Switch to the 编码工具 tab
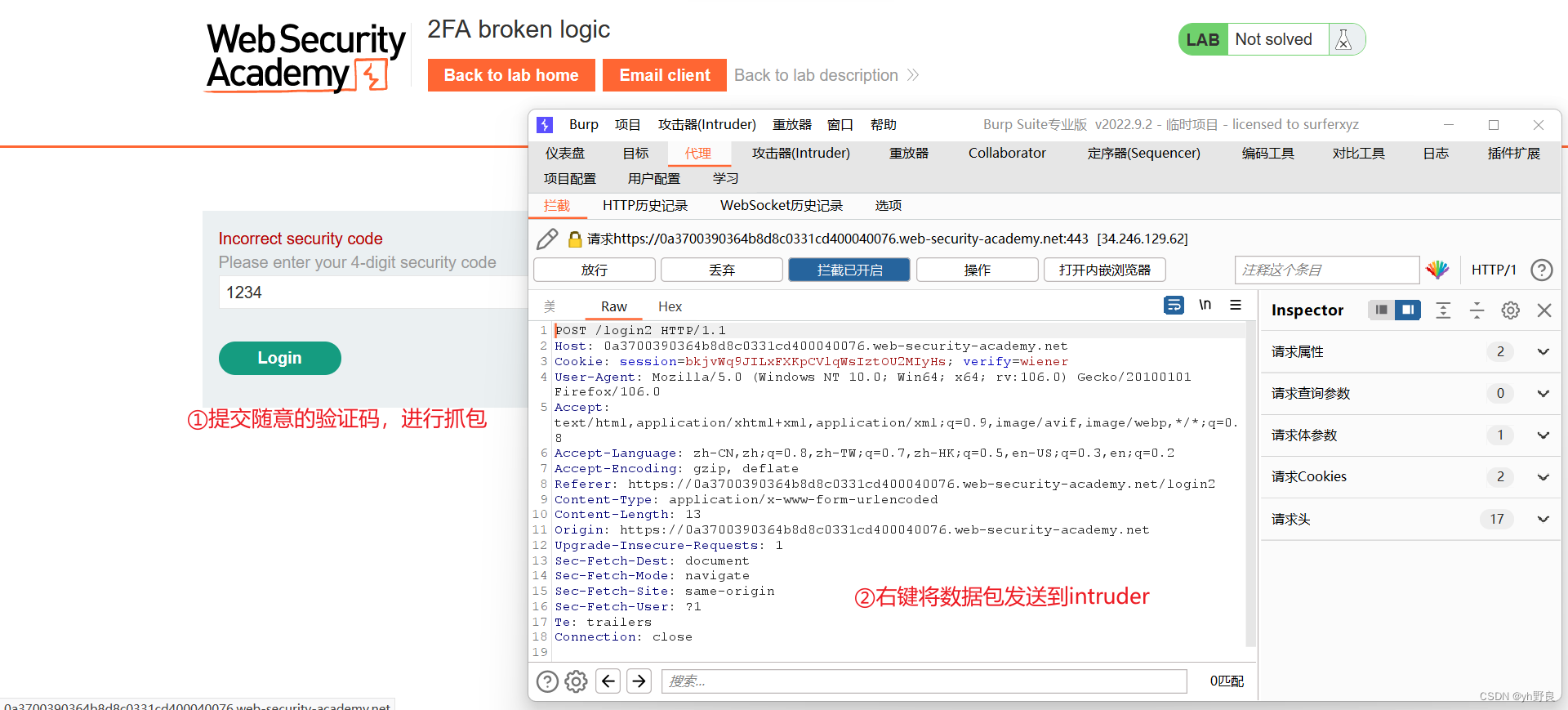Viewport: 1568px width, 710px height. pos(1268,153)
